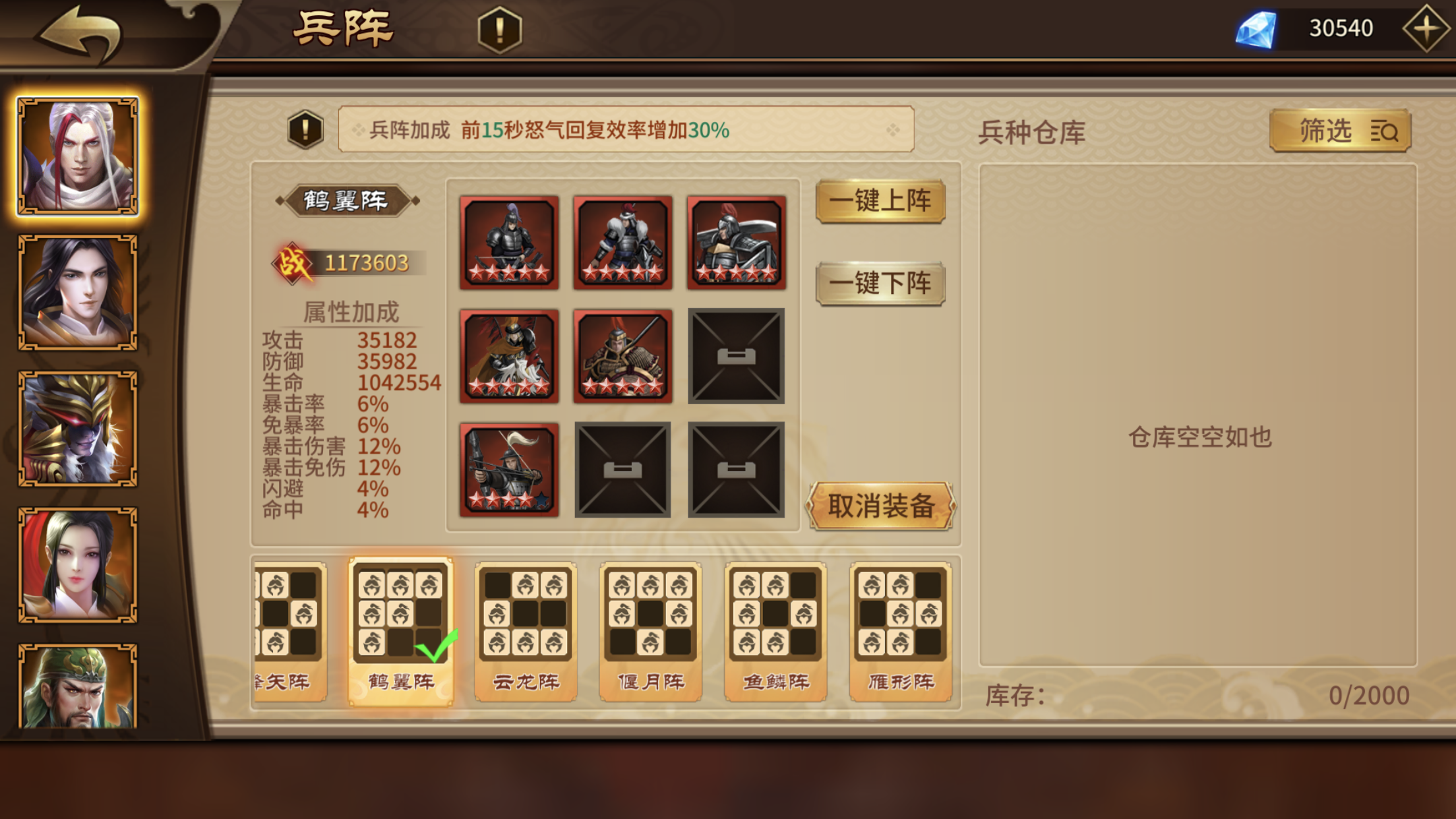
Task: Select the 云龙阵 formation card
Action: coord(526,632)
